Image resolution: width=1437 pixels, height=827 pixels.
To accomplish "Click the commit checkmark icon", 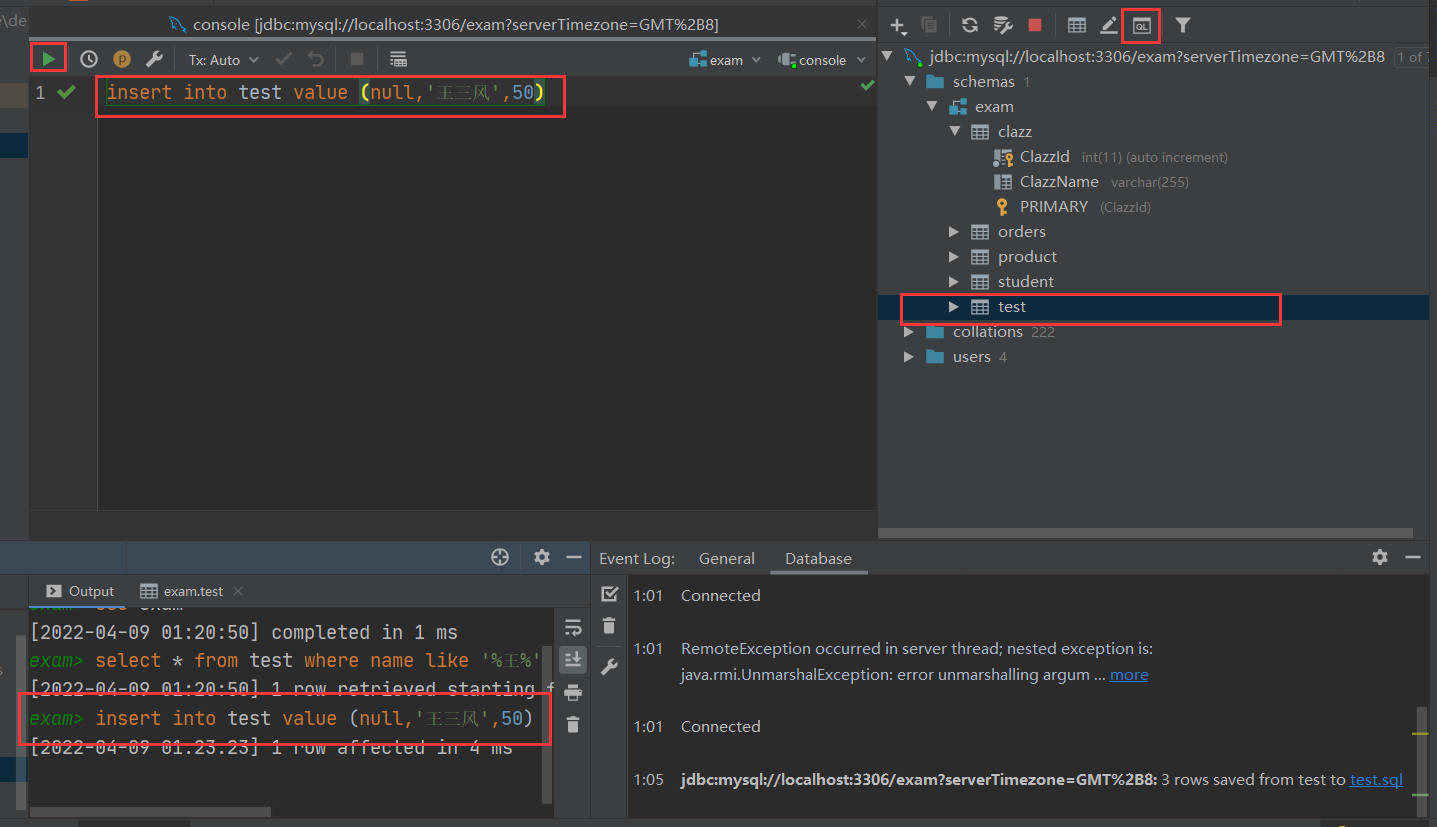I will [284, 60].
